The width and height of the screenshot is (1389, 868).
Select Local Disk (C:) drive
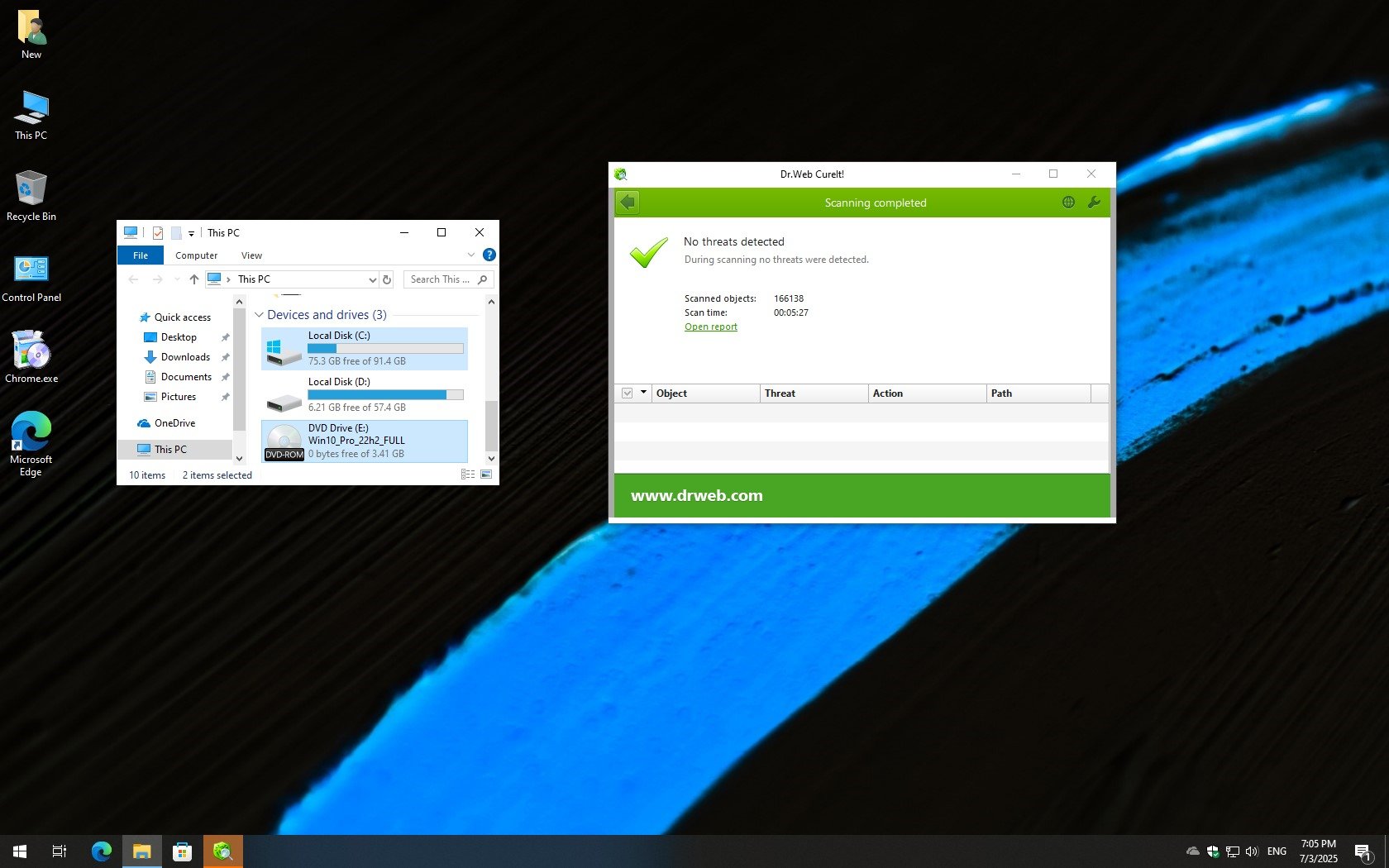tap(365, 348)
